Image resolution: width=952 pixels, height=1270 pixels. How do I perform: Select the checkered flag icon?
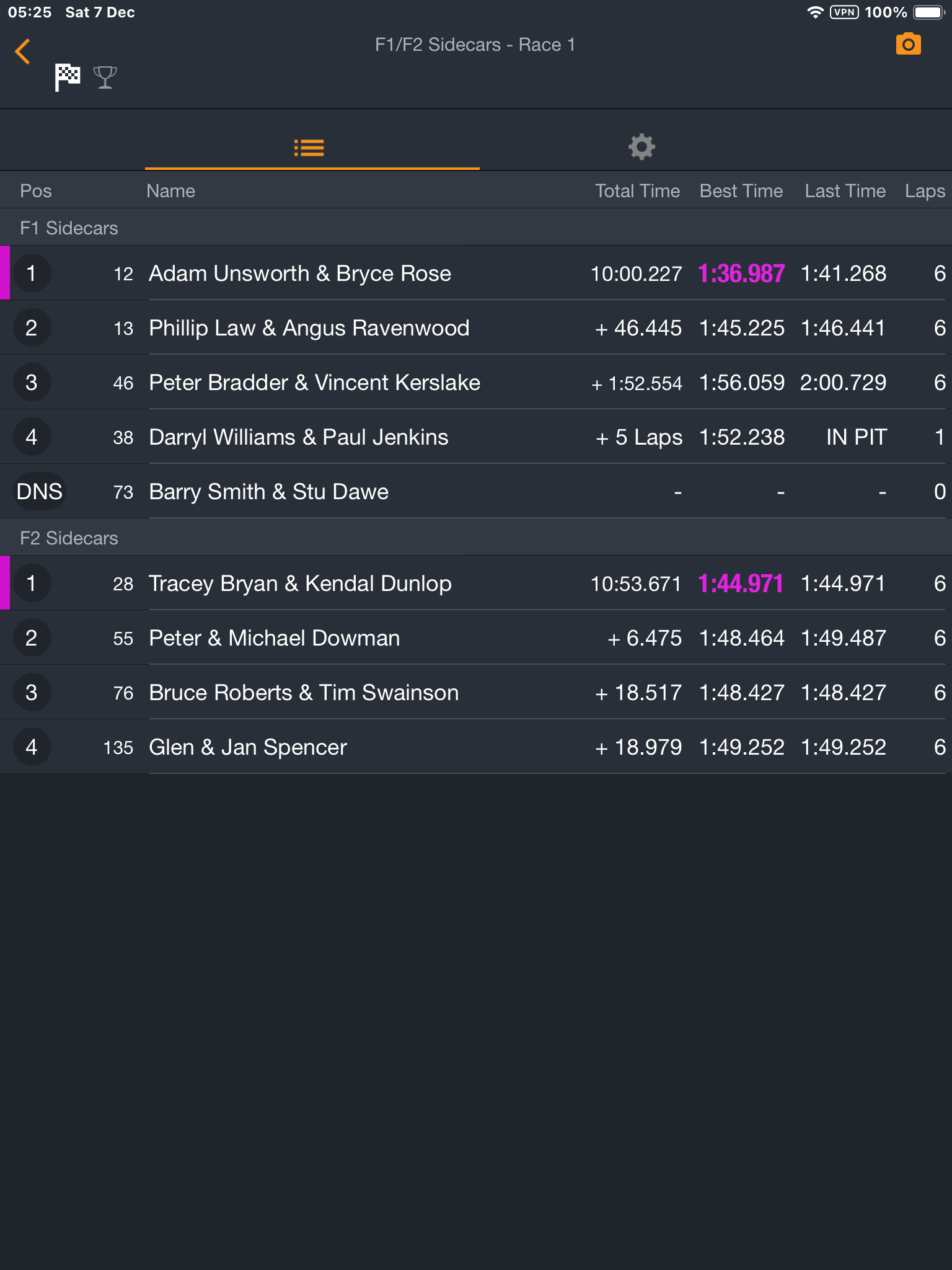pos(68,78)
